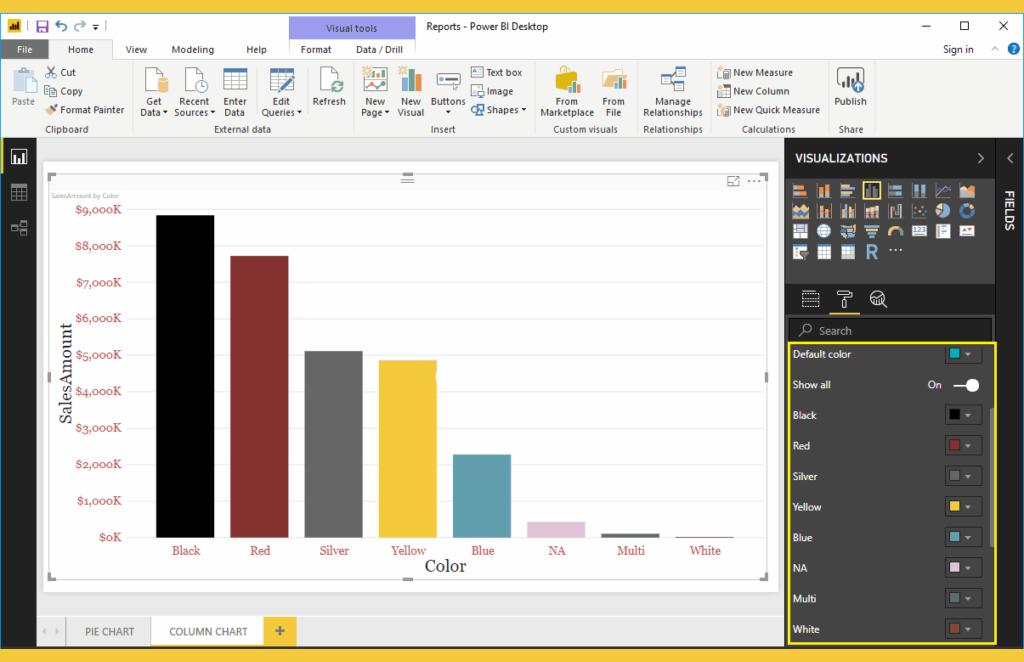Select the Card visual with 123

pyautogui.click(x=920, y=231)
